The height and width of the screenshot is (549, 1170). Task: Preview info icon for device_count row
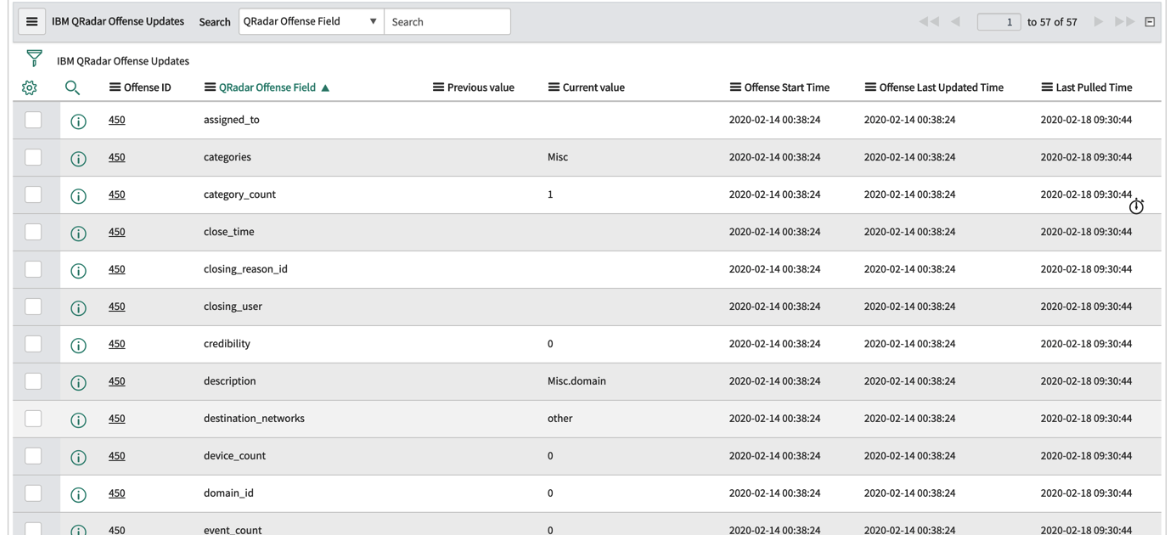(78, 457)
